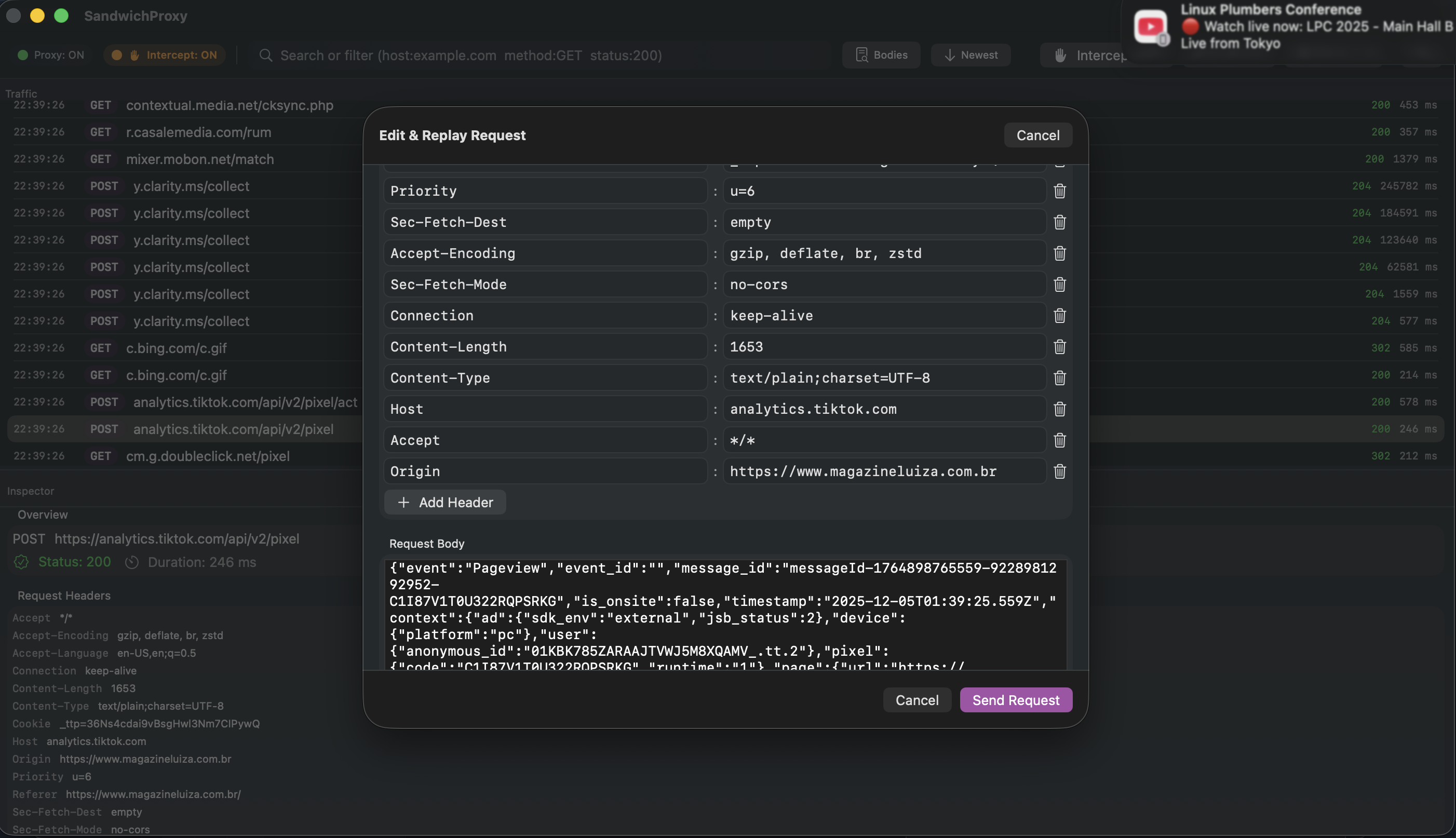Click the Bodies document-search icon

point(861,54)
